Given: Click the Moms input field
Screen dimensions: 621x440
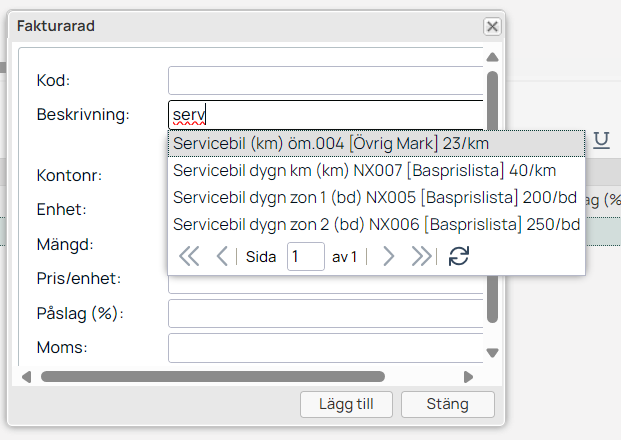Looking at the screenshot, I should click(x=325, y=348).
